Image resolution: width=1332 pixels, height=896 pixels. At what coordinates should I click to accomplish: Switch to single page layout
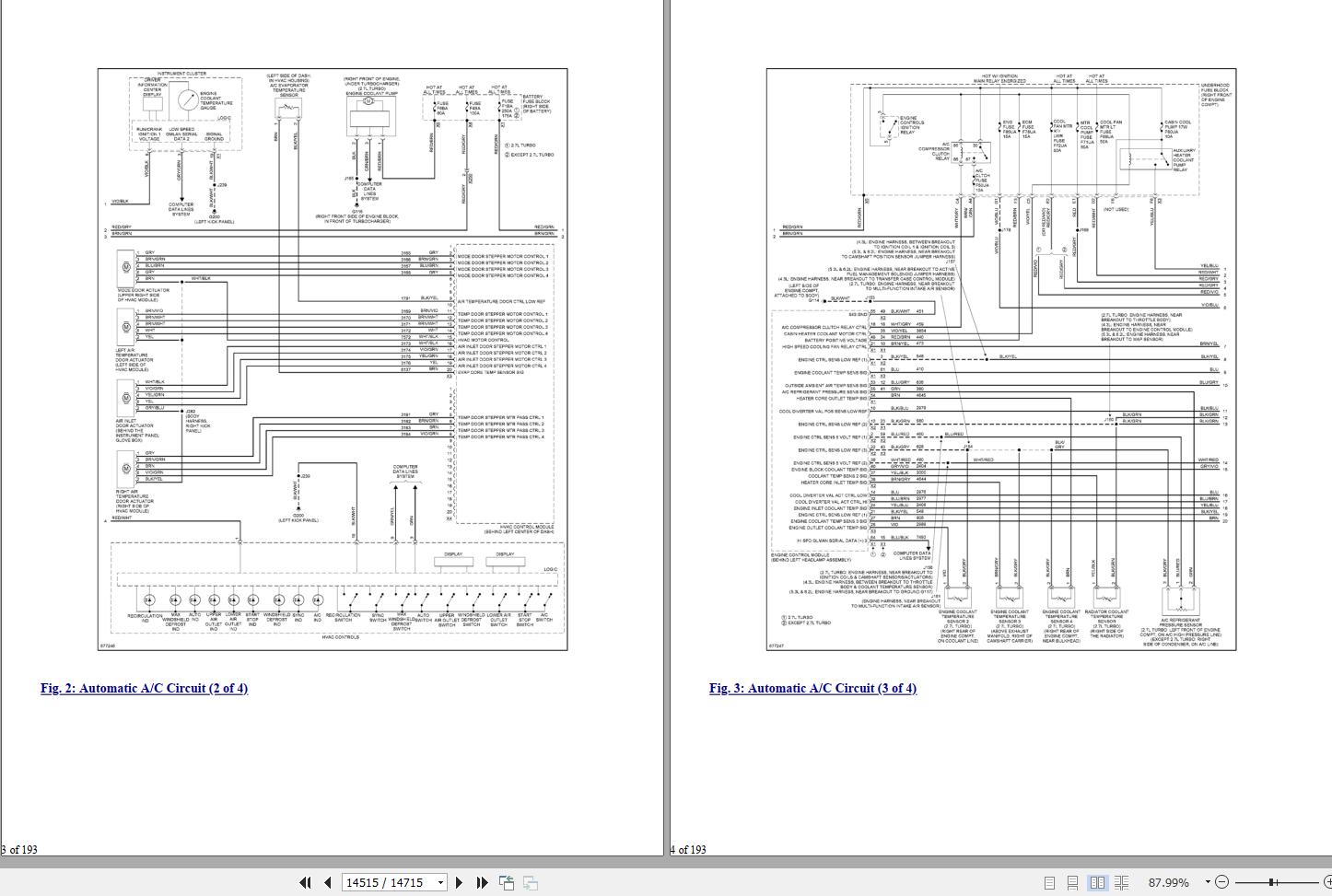coord(1049,882)
